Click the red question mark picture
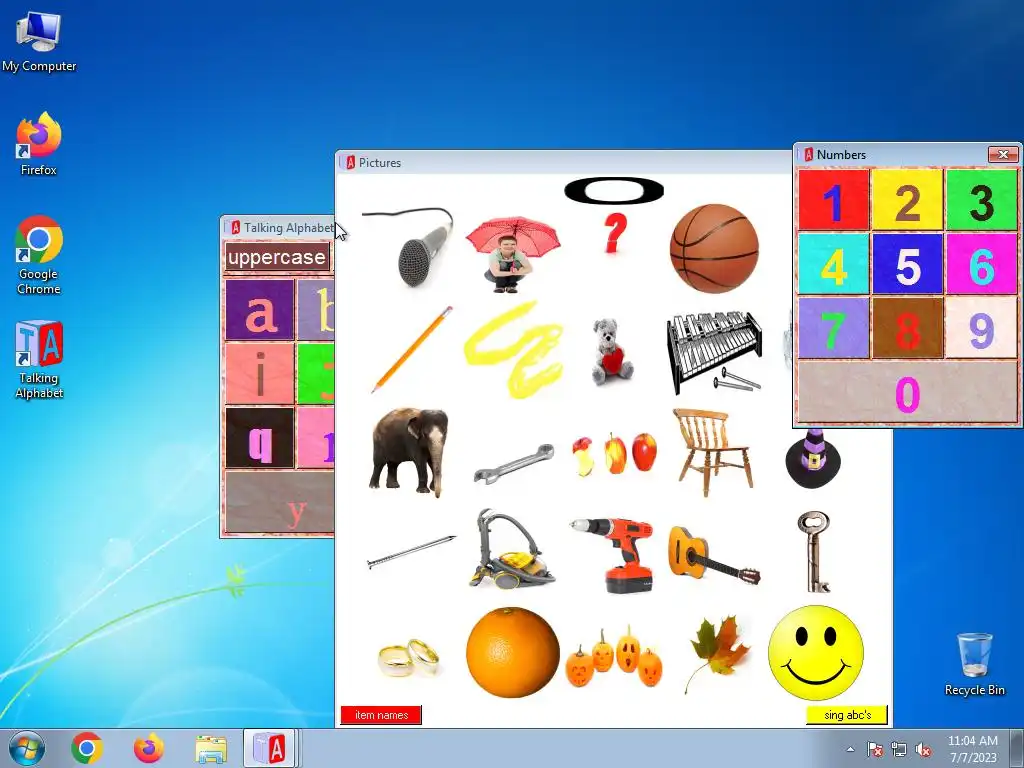1024x768 pixels. point(614,233)
